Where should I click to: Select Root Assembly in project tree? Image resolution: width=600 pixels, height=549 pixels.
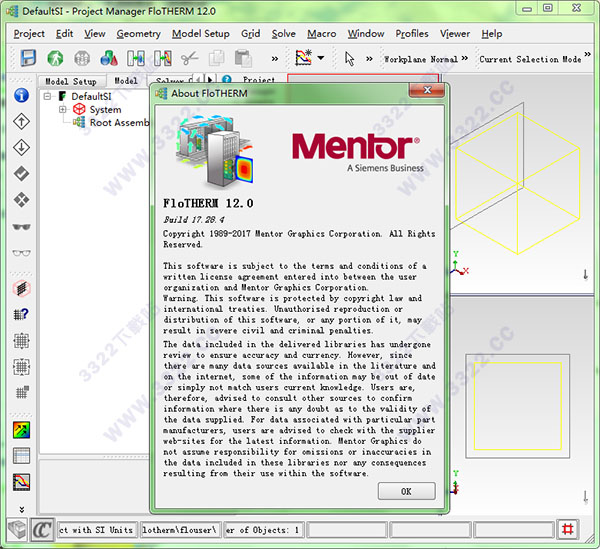pyautogui.click(x=119, y=123)
